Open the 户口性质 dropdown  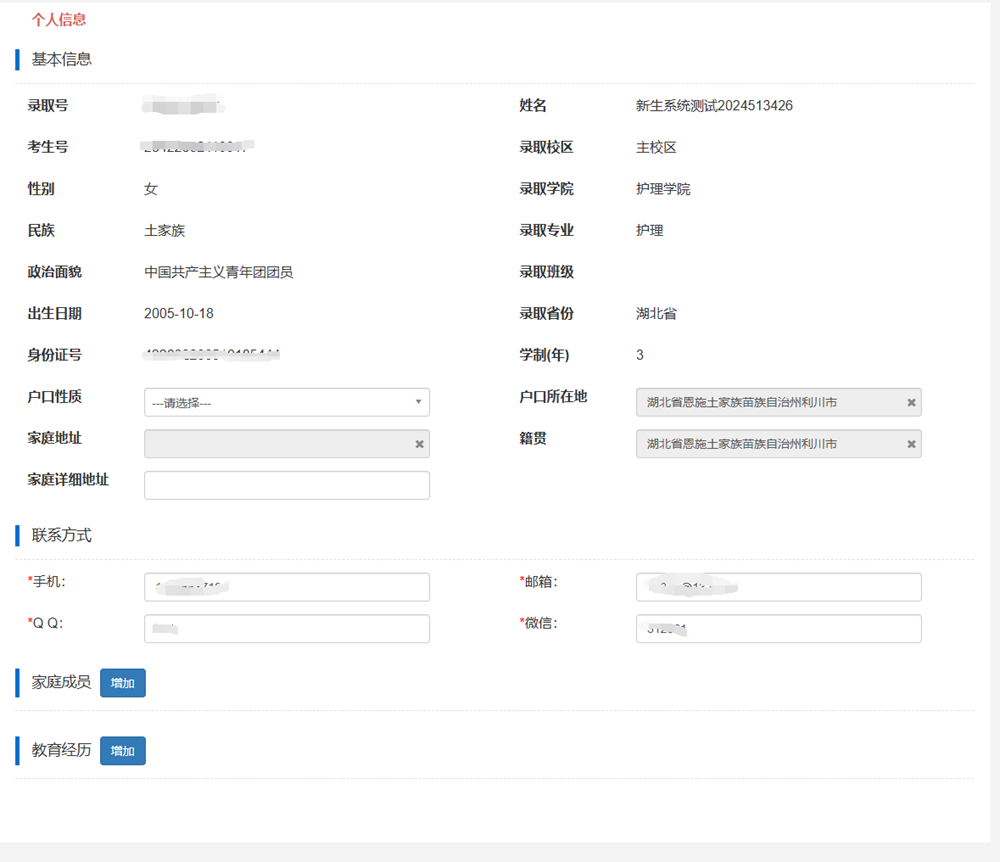pos(287,402)
